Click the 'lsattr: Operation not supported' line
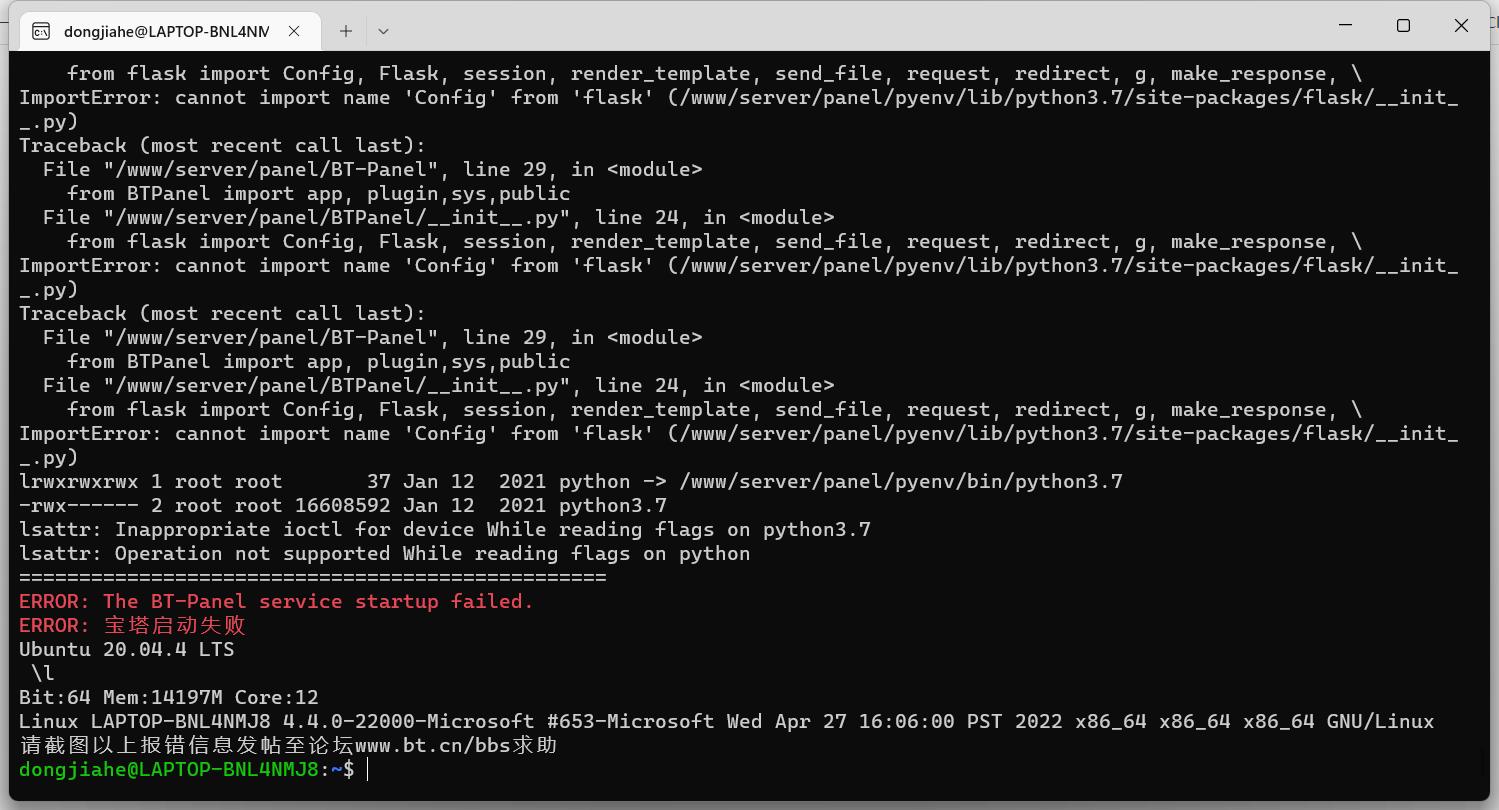 (x=384, y=553)
